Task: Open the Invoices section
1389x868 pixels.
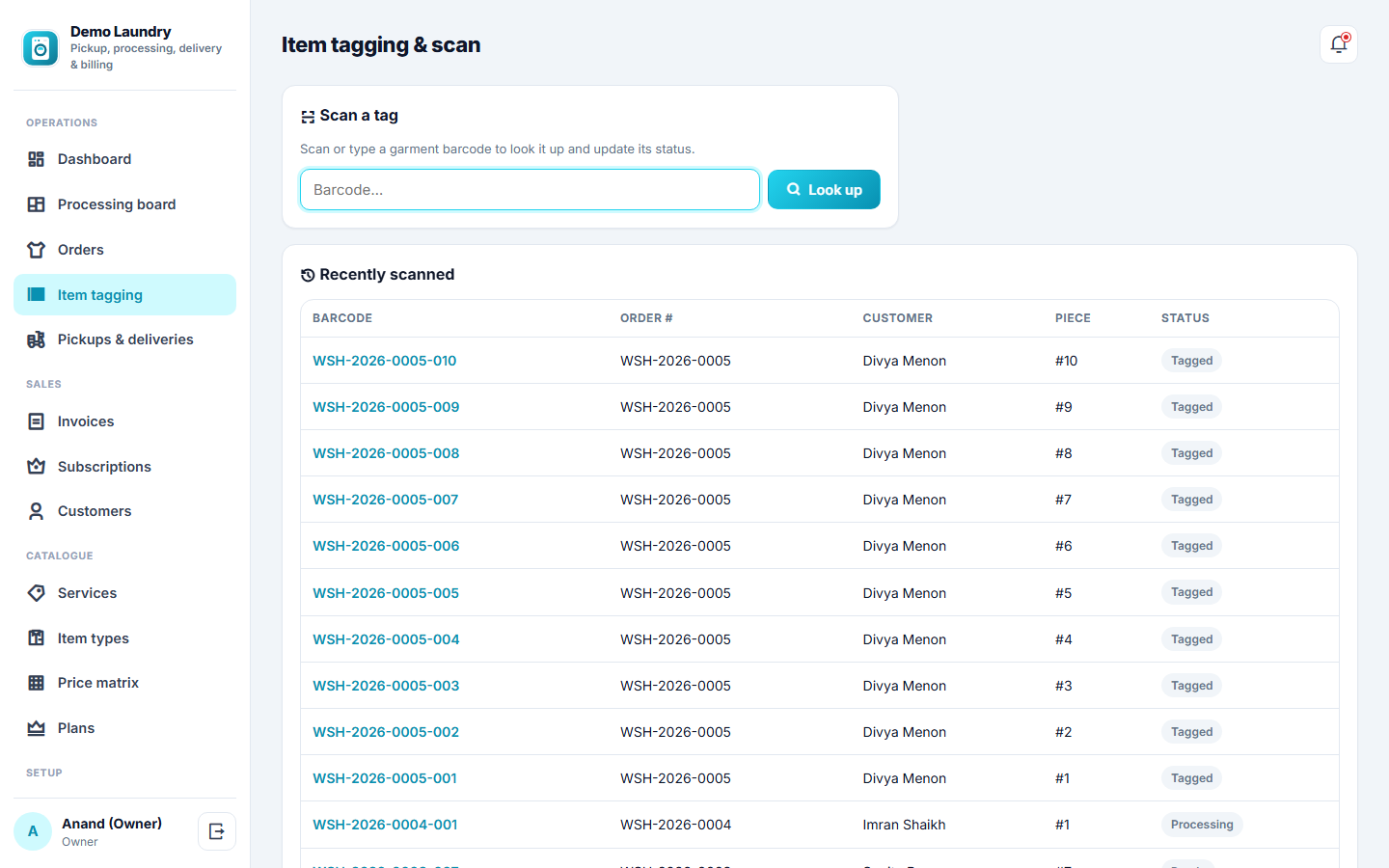Action: 124,421
